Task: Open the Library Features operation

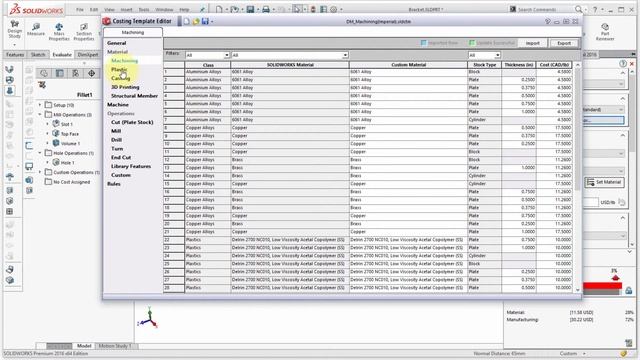Action: click(131, 167)
